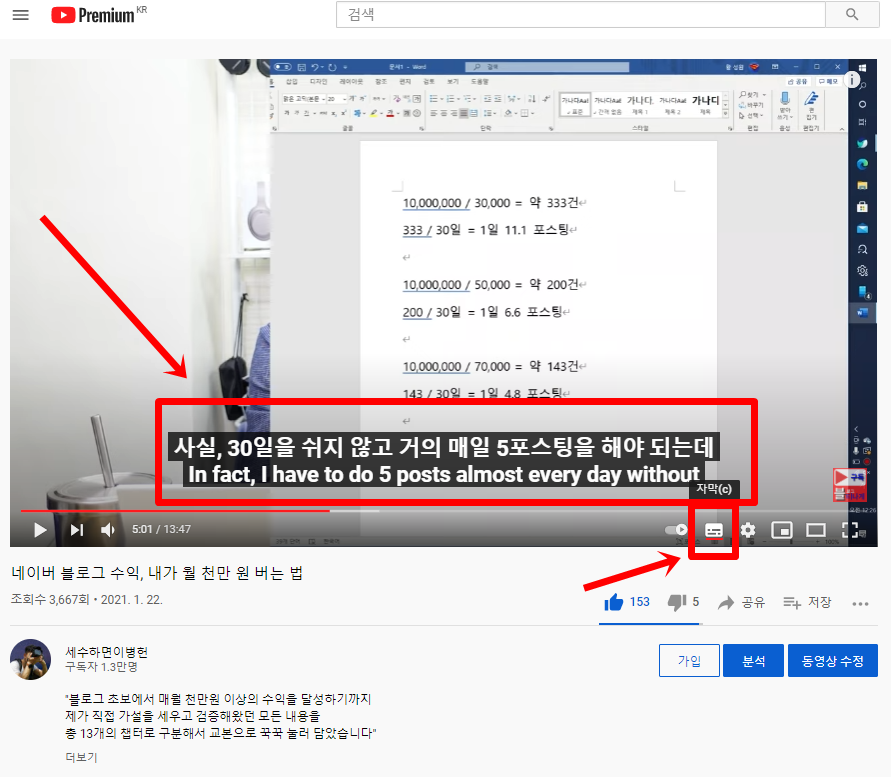Dislike the video with thumbs down

pos(684,602)
